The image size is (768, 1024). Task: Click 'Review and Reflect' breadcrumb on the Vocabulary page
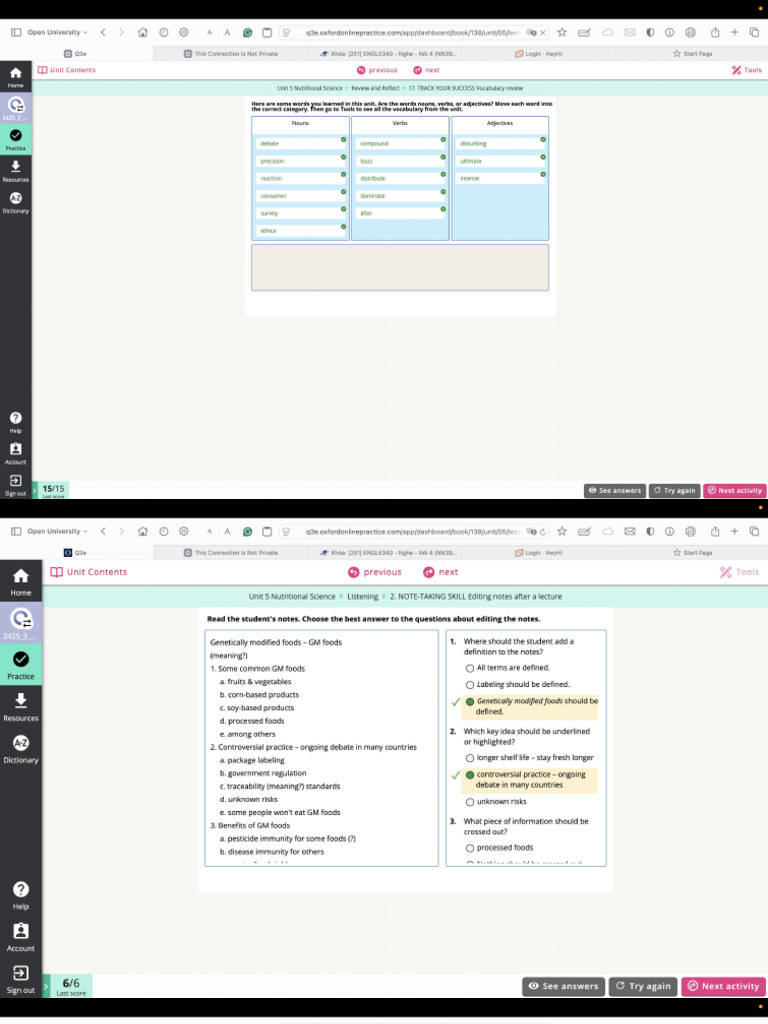tap(375, 88)
